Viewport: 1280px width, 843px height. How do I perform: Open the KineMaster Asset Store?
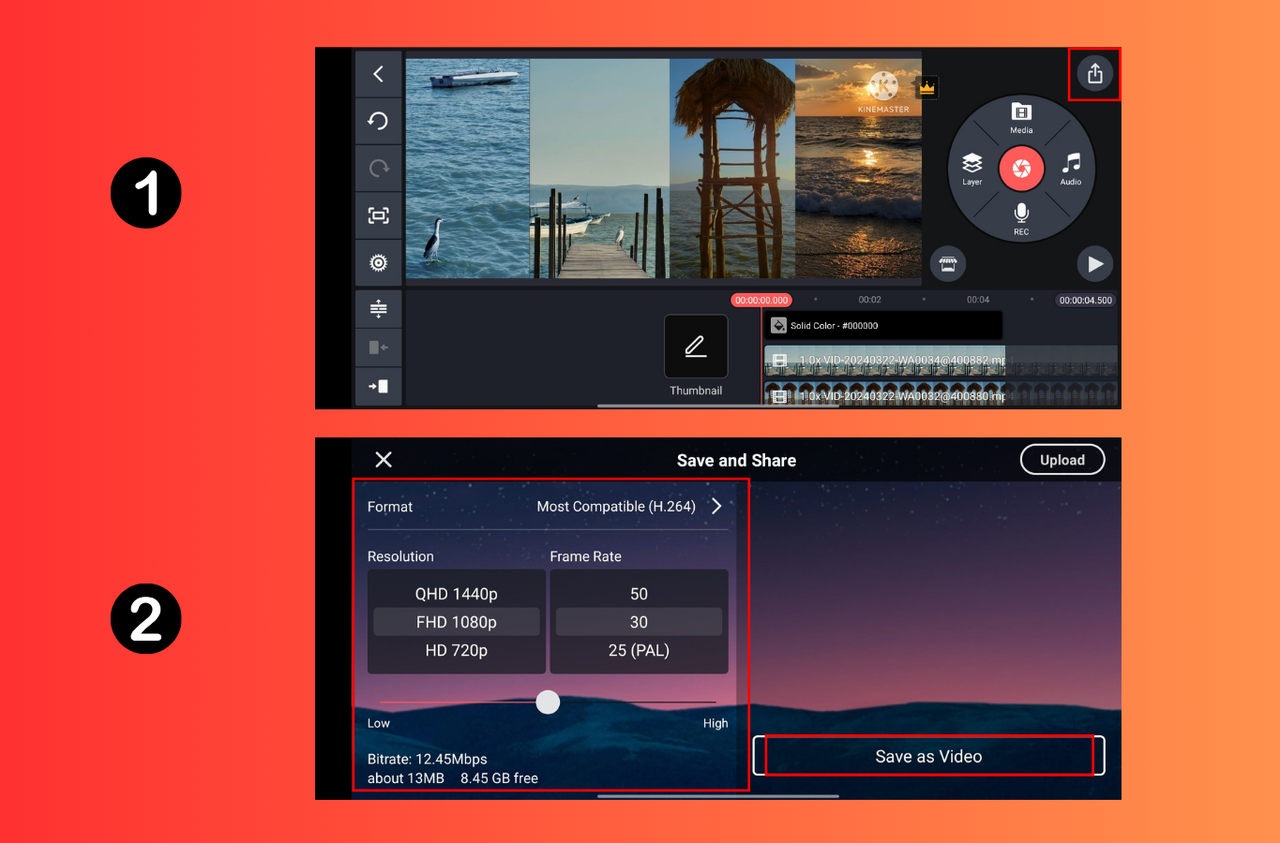point(947,263)
